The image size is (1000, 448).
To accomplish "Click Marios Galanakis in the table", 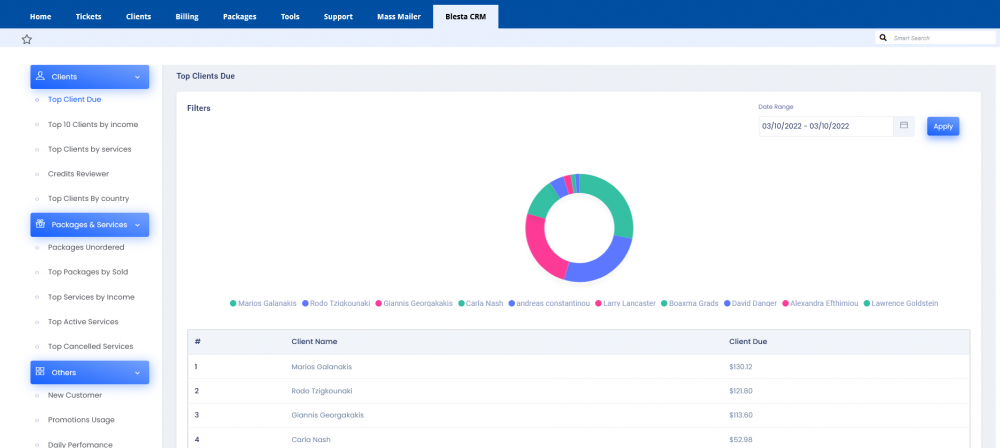I will click(321, 367).
